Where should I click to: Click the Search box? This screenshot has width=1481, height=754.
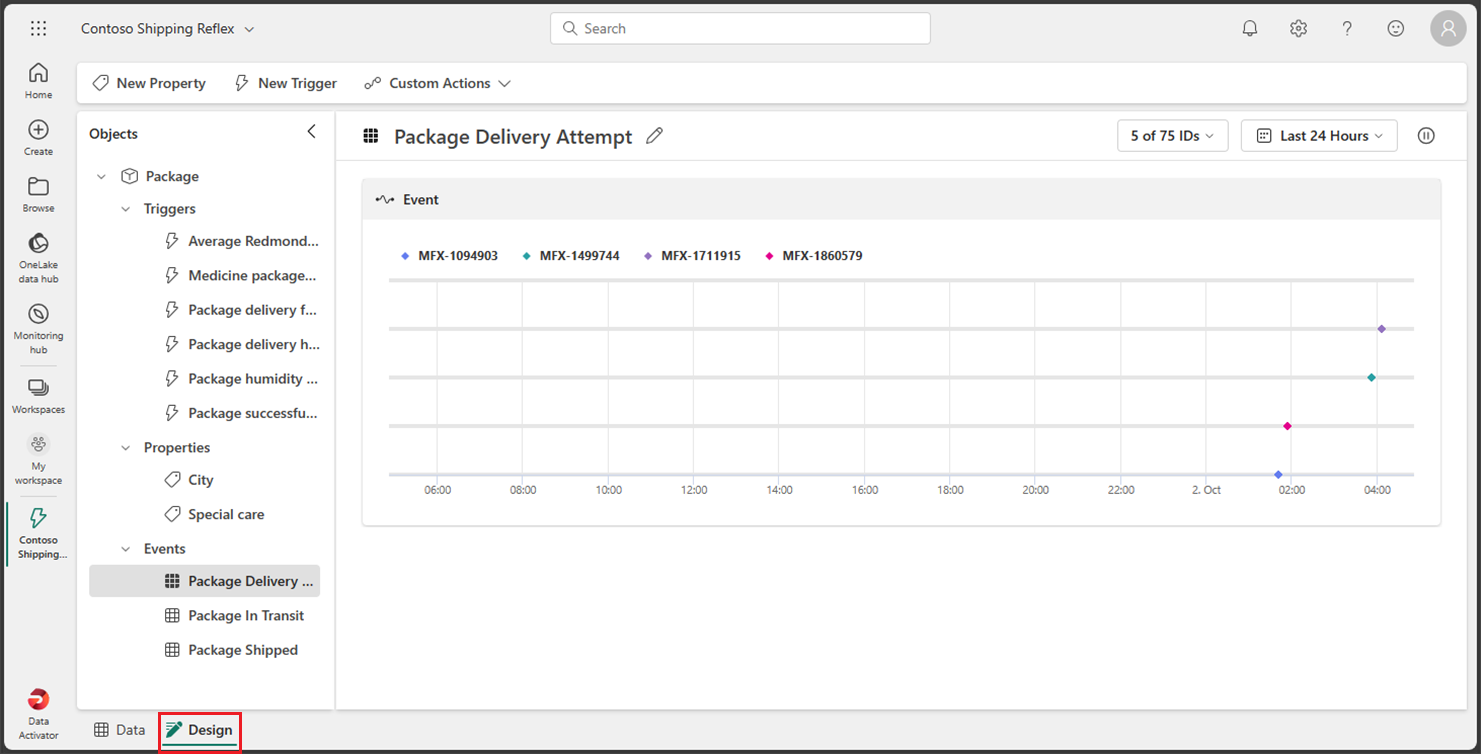[x=740, y=28]
